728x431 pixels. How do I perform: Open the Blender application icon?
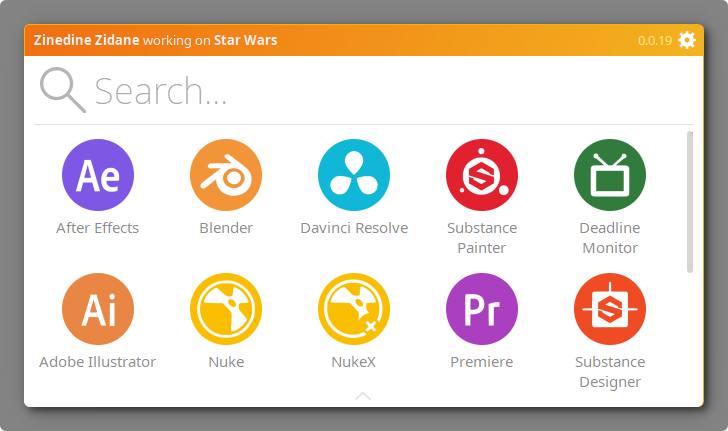pos(226,175)
